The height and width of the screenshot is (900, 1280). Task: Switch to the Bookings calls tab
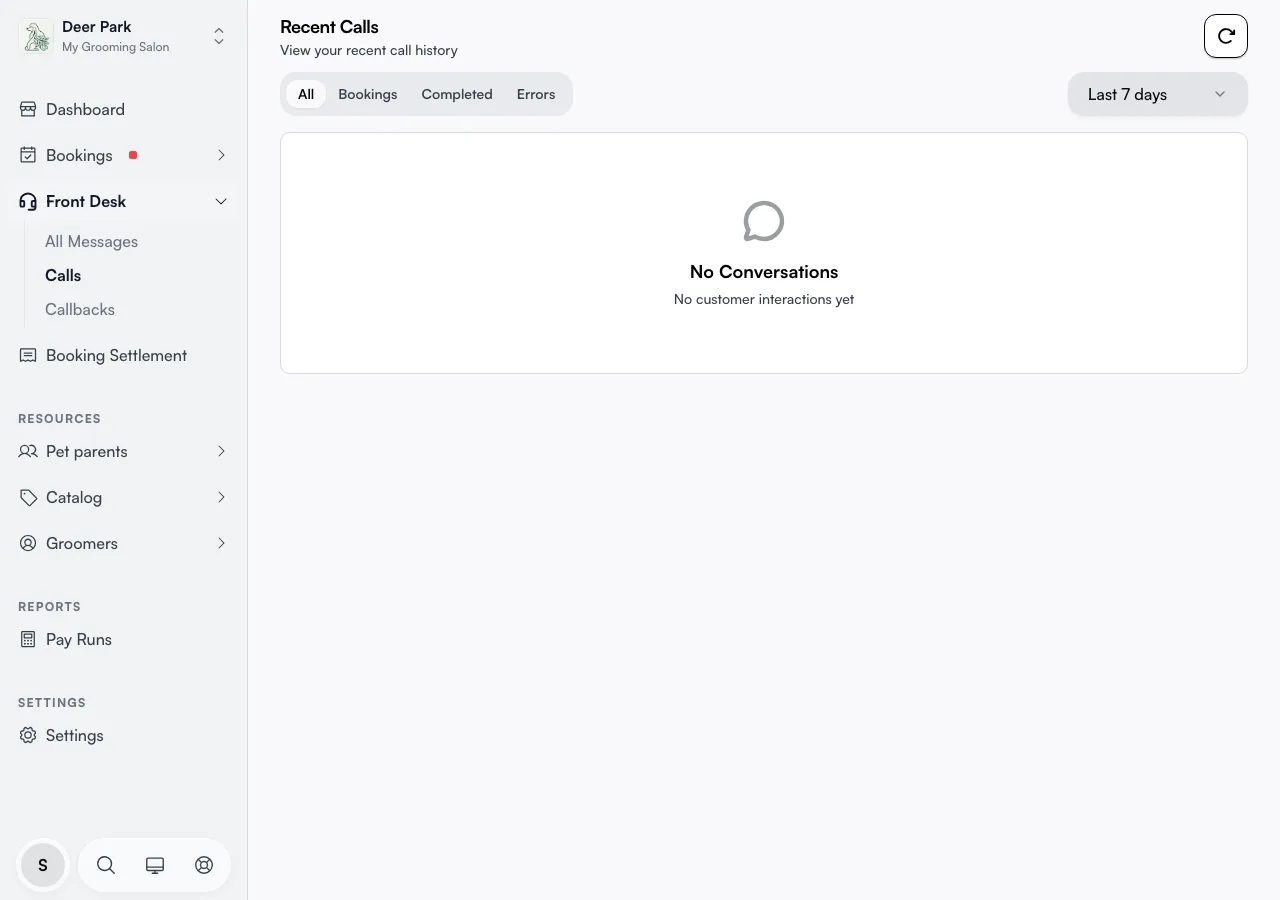click(x=368, y=94)
